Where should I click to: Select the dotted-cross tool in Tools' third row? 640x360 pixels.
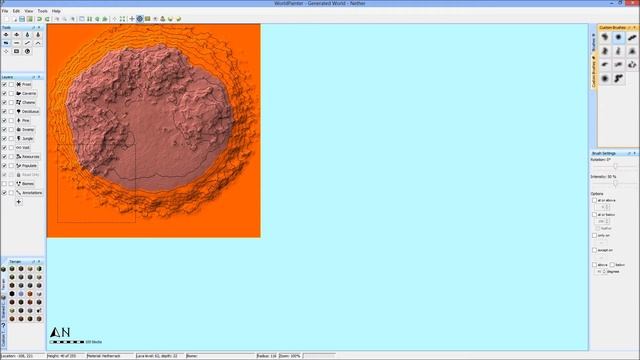coord(6,51)
